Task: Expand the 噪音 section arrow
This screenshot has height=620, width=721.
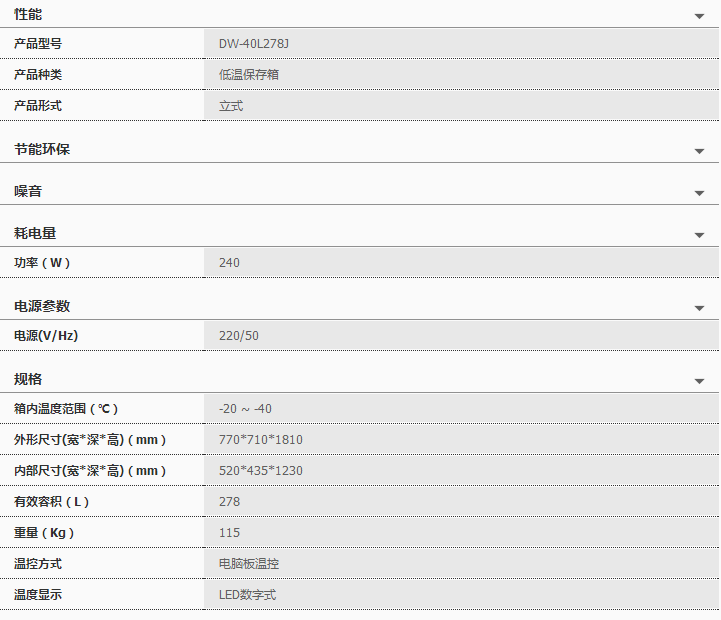Action: (699, 193)
